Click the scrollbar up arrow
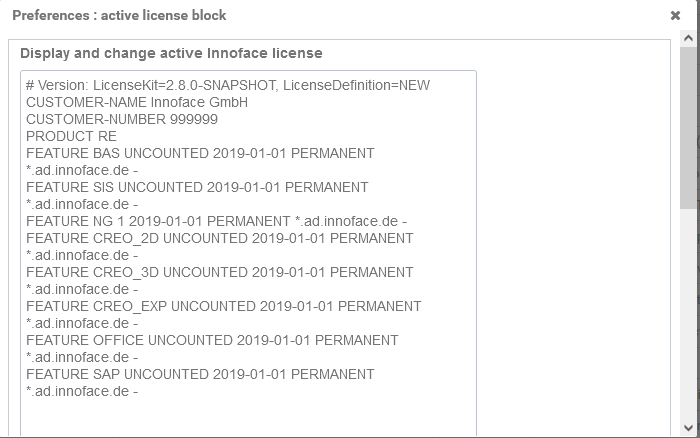Screen dimensions: 700x438 (689, 38)
